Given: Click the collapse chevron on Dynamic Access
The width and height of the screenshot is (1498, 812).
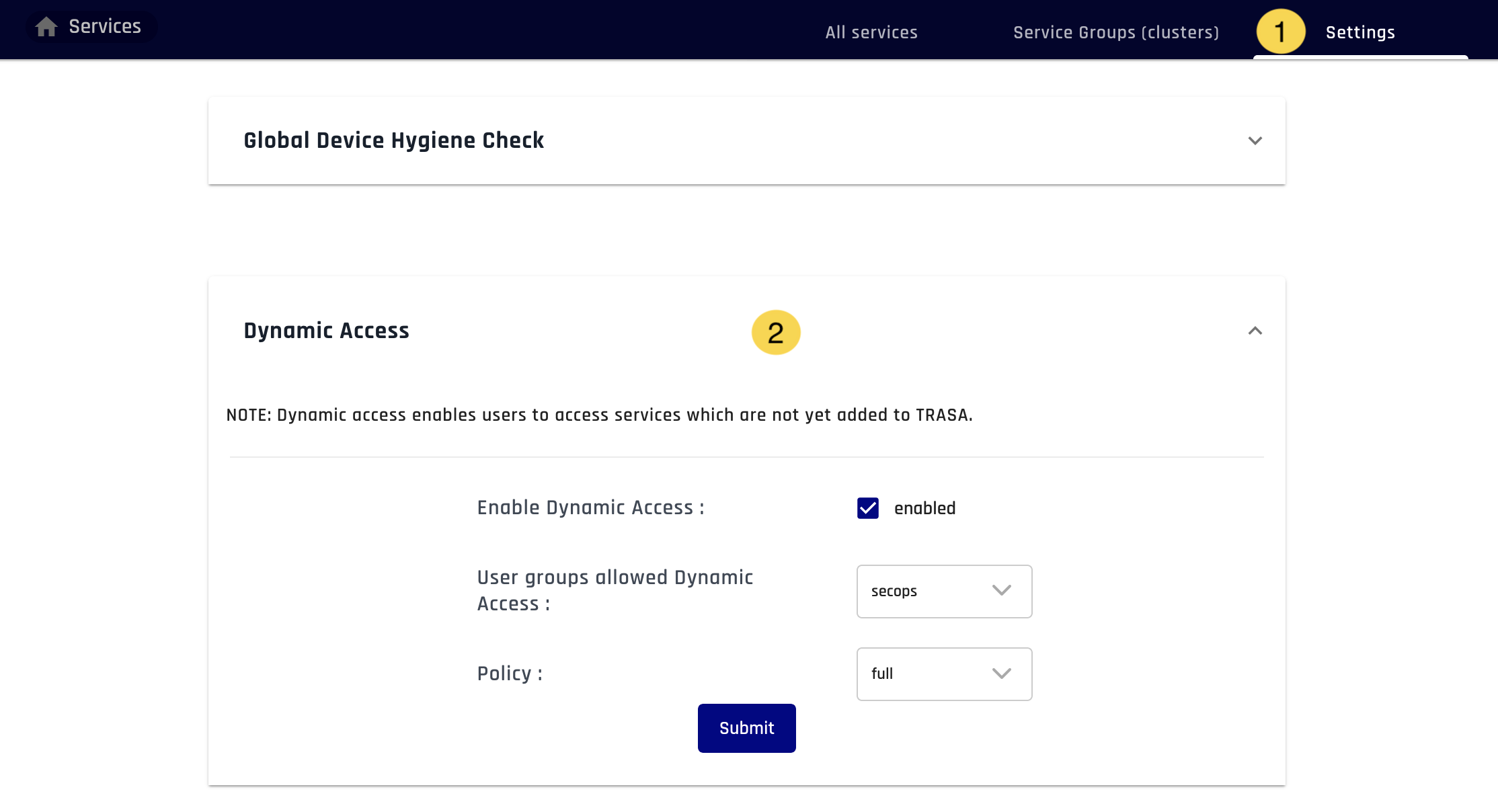Looking at the screenshot, I should [1256, 331].
